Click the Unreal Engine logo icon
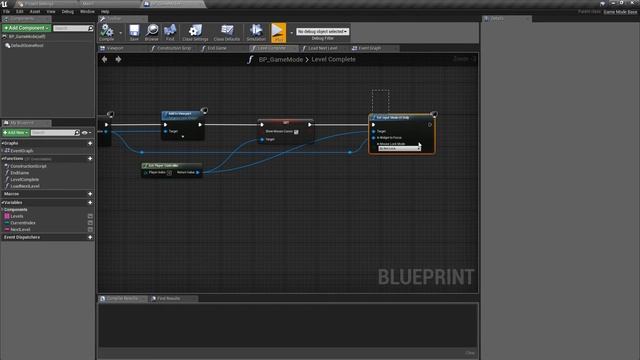The width and height of the screenshot is (640, 360). click(4, 4)
